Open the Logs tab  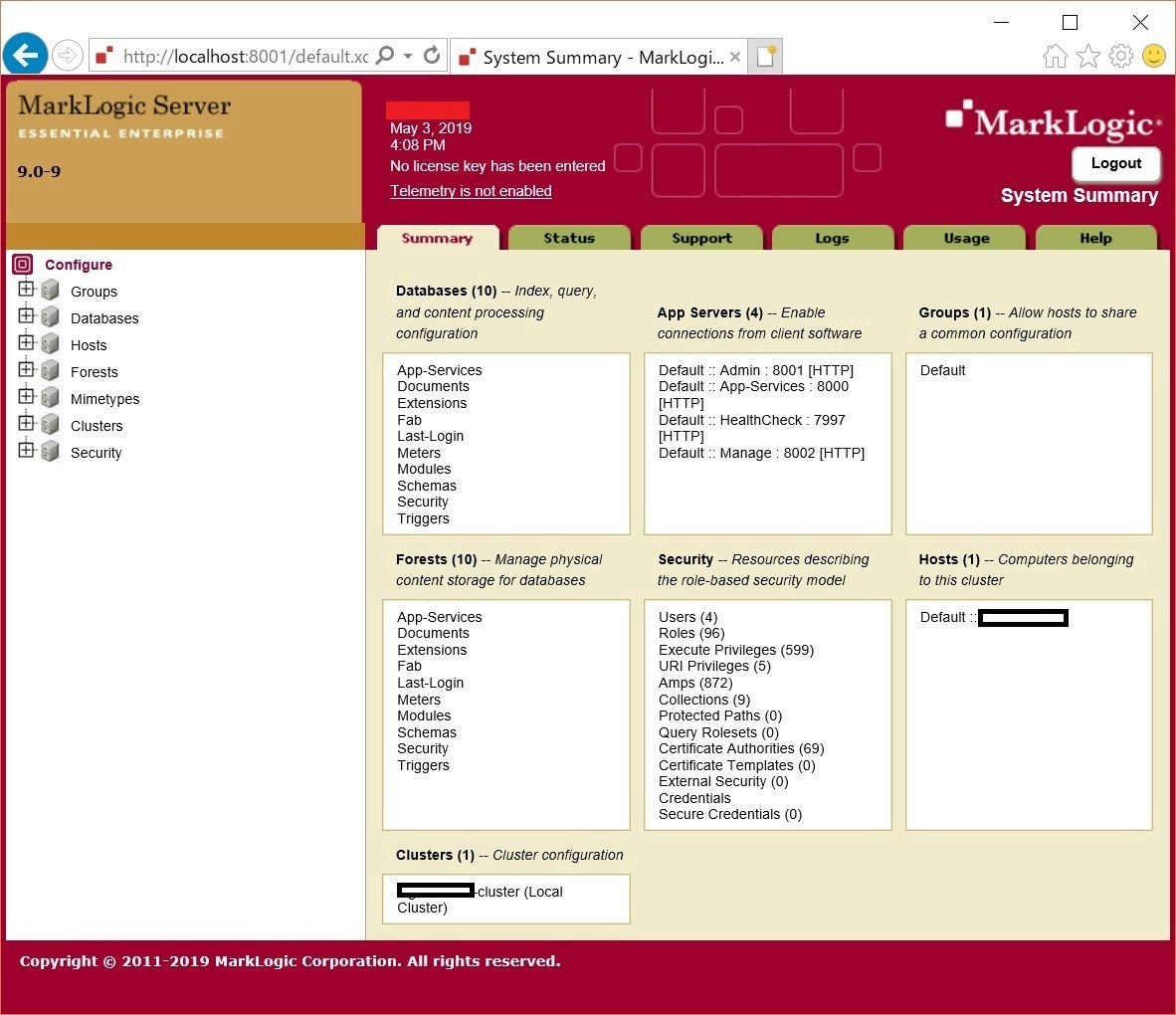(833, 238)
